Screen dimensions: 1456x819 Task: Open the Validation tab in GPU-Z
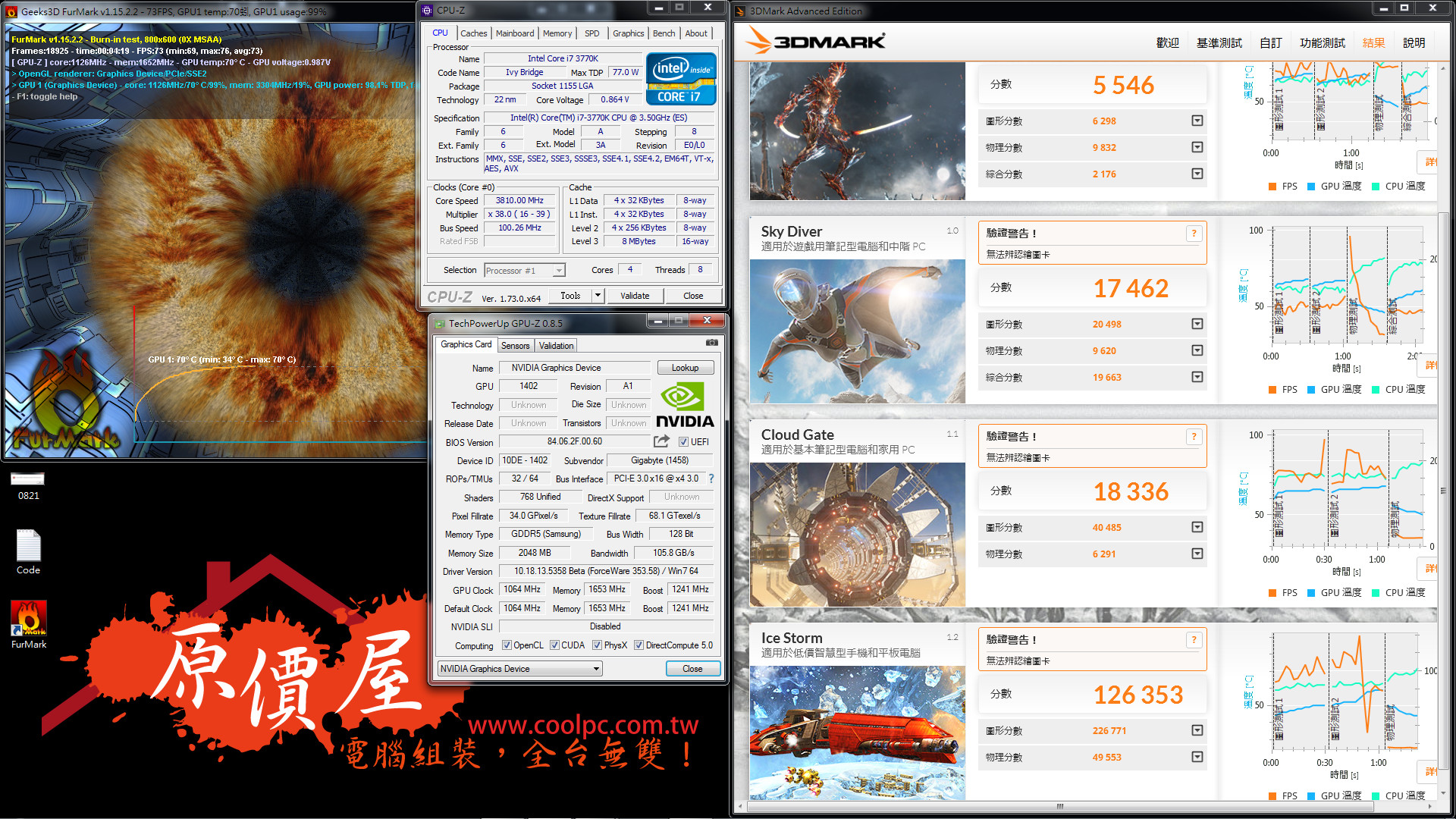[x=557, y=346]
